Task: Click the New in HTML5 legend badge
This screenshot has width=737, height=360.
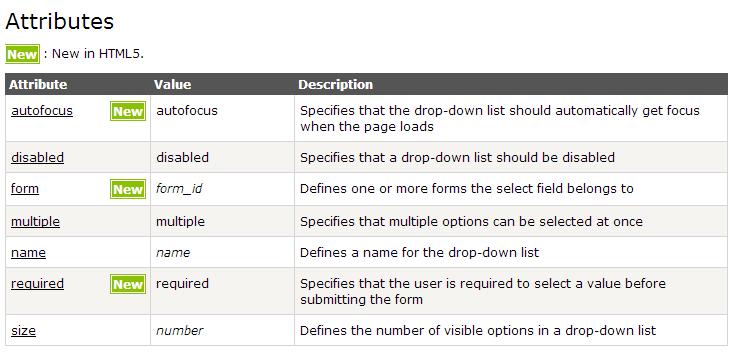Action: tap(22, 54)
